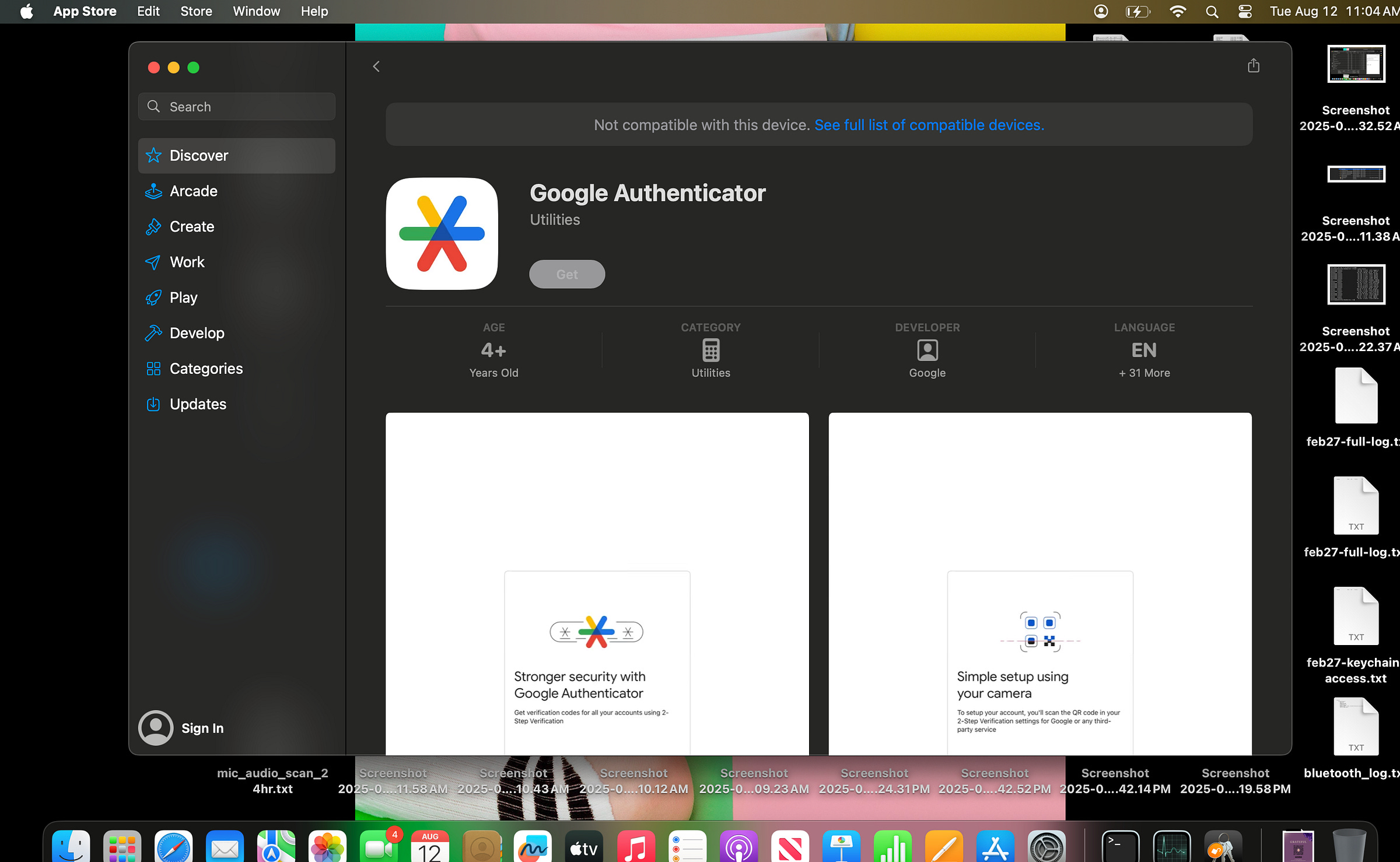The height and width of the screenshot is (862, 1400).
Task: Show the Updates page
Action: 197,404
